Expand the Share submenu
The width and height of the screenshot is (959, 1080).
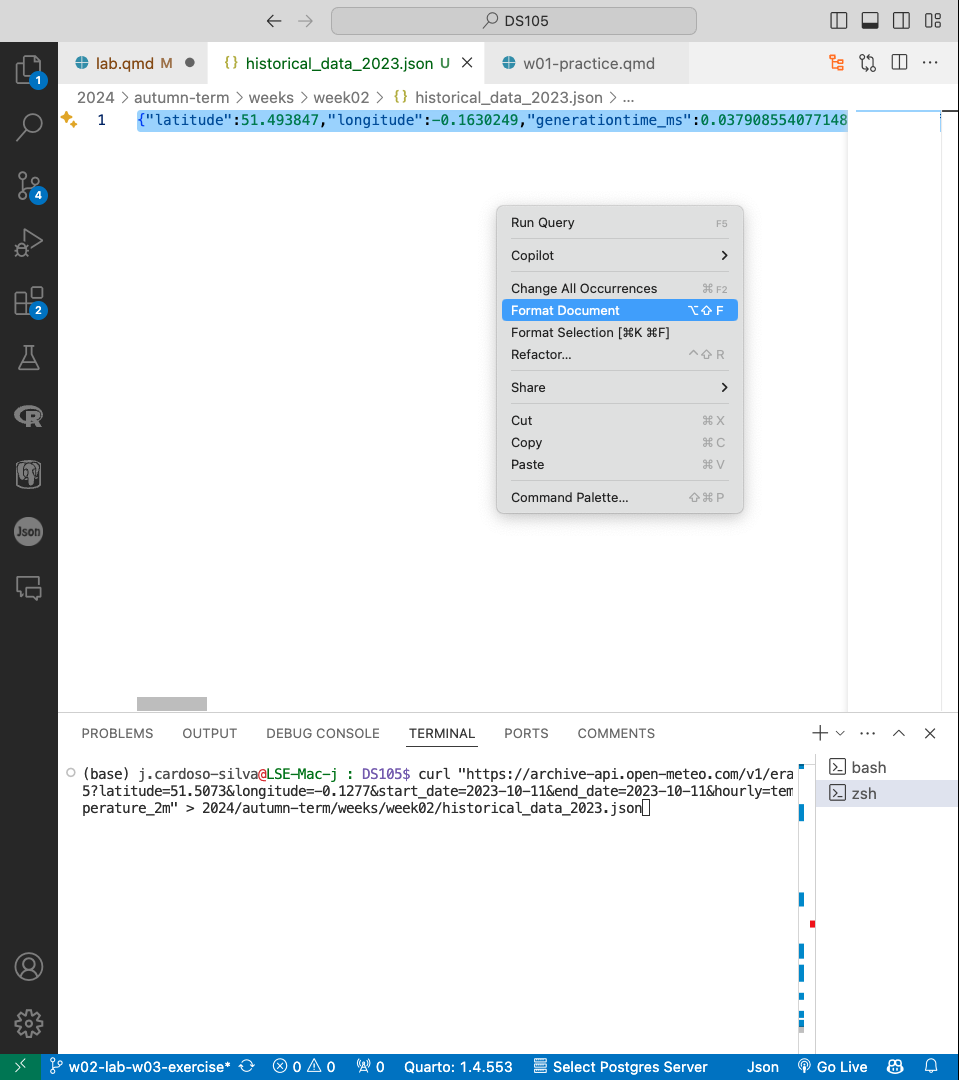[x=619, y=388]
